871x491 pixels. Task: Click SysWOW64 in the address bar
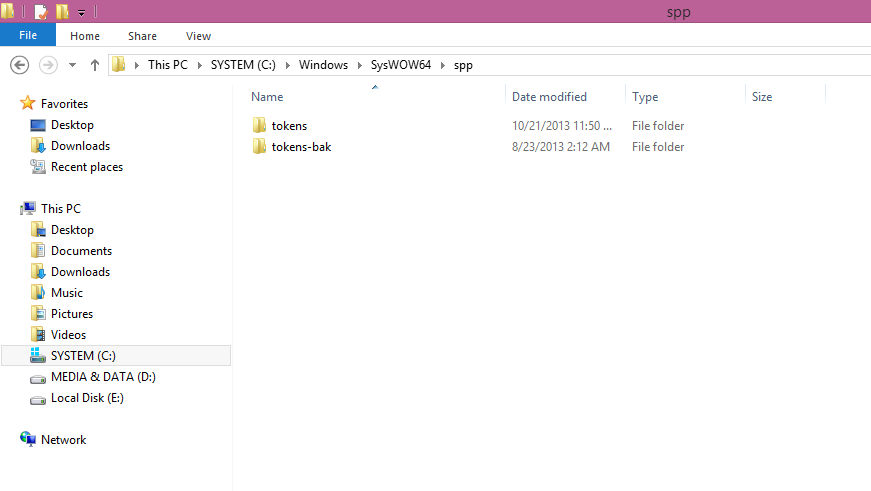pyautogui.click(x=401, y=65)
